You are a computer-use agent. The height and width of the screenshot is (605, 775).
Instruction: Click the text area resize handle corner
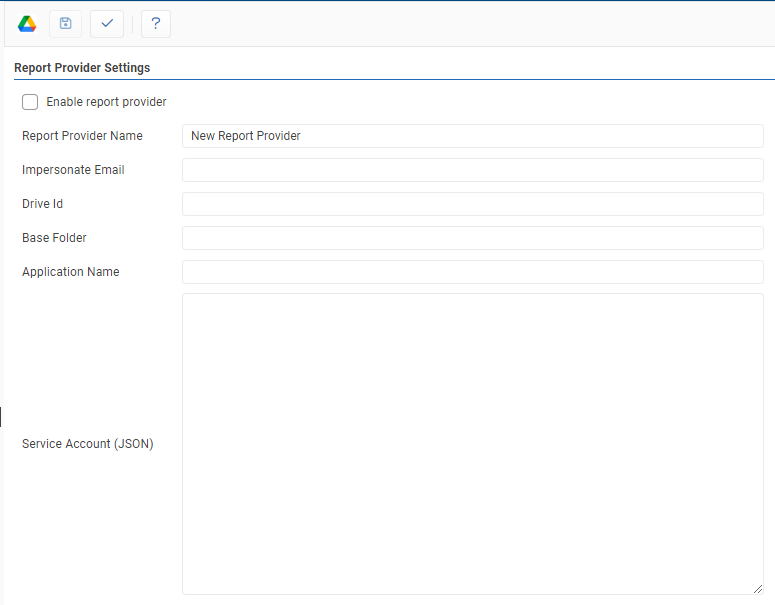click(x=758, y=589)
